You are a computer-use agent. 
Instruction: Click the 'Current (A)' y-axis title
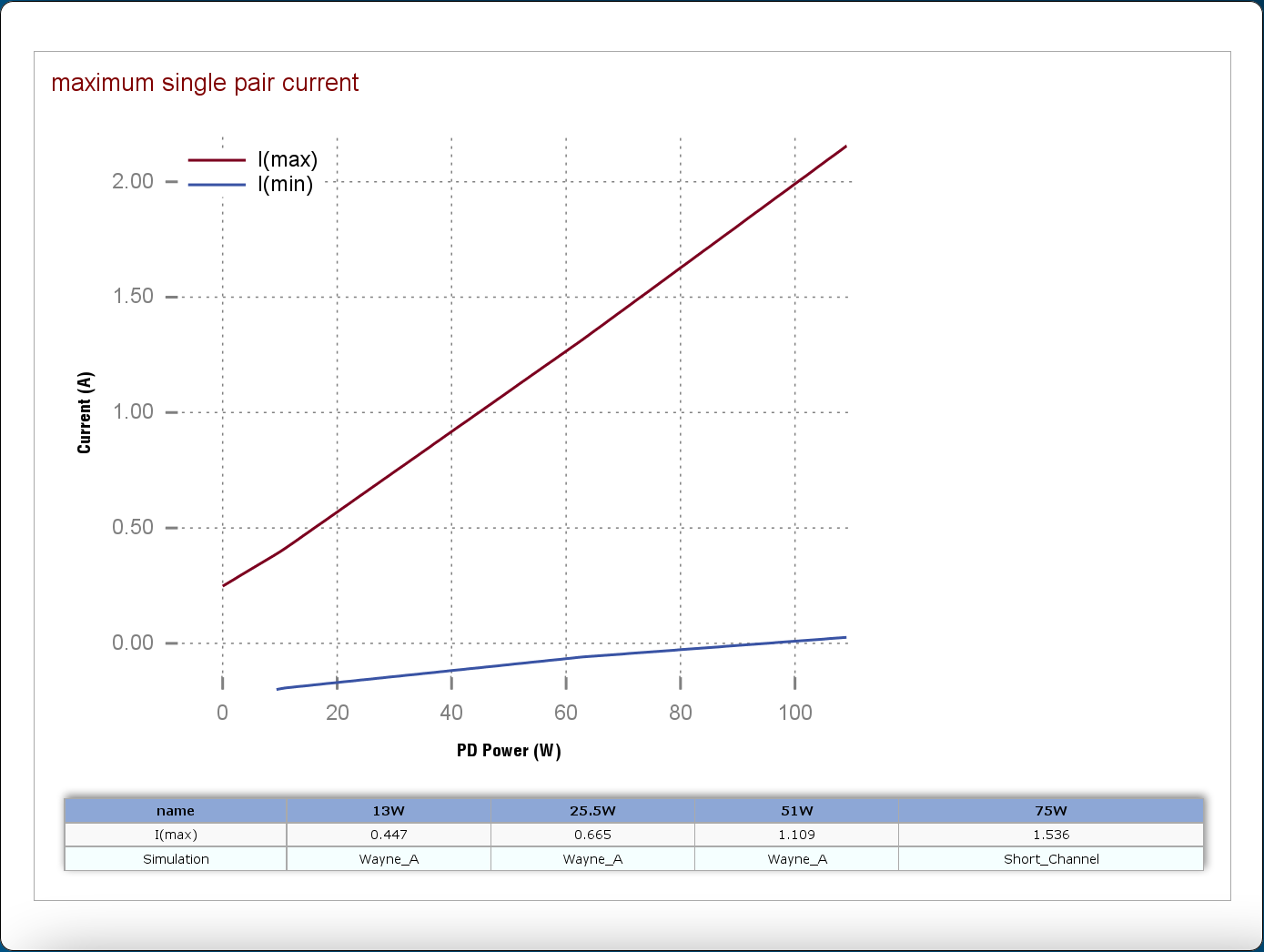pyautogui.click(x=85, y=412)
